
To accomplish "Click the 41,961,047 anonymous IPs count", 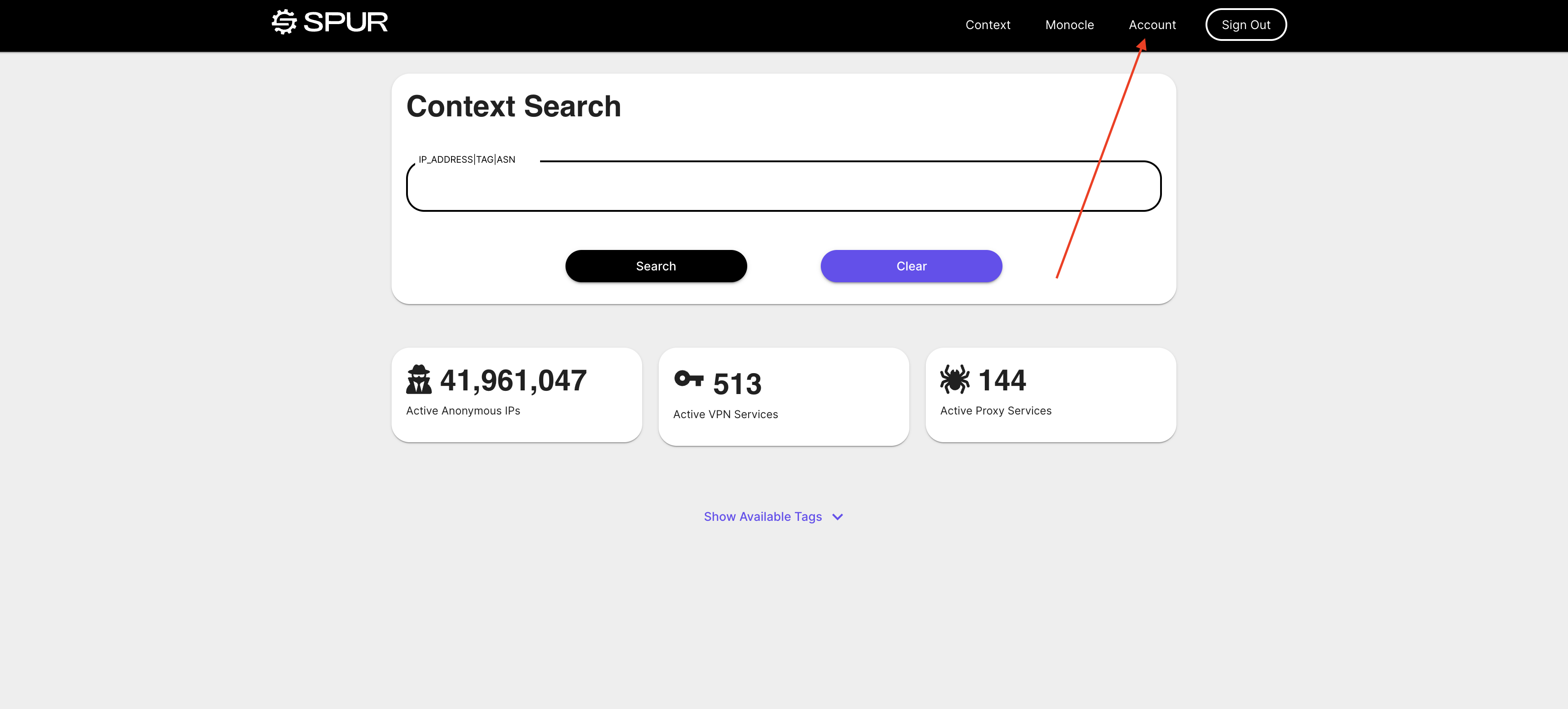I will (x=513, y=380).
